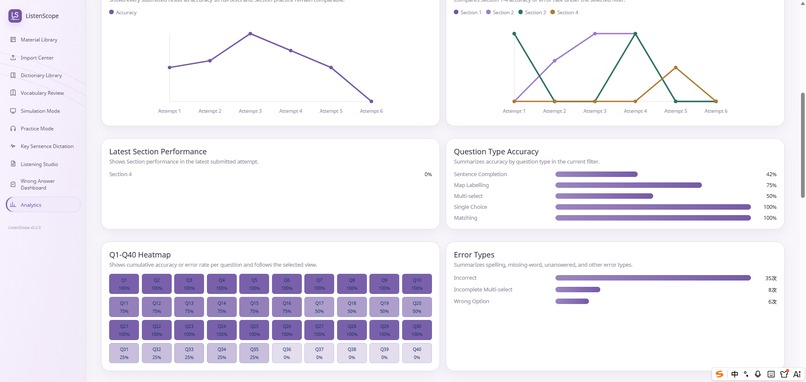
Task: Click the Section 4 latest performance row
Action: tap(270, 174)
